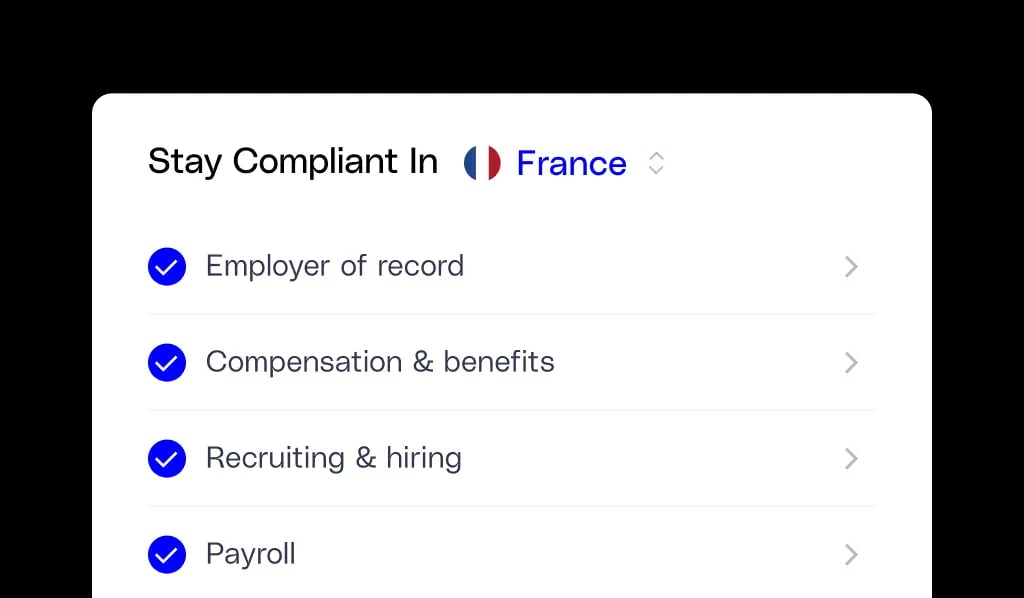Click the Recruiting & hiring checkmark icon

coord(167,458)
